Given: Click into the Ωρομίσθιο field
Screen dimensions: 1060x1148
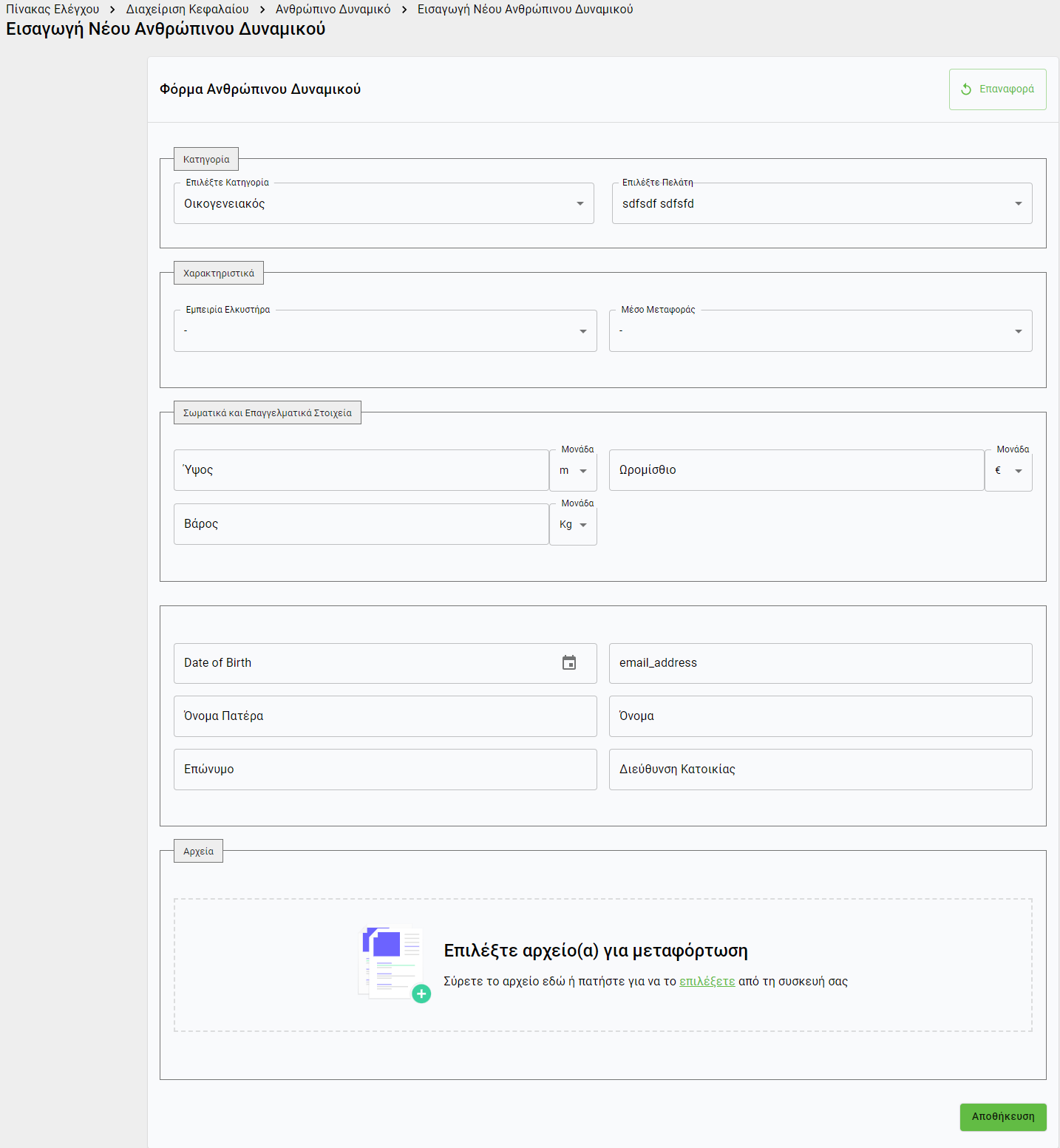Looking at the screenshot, I should point(795,470).
